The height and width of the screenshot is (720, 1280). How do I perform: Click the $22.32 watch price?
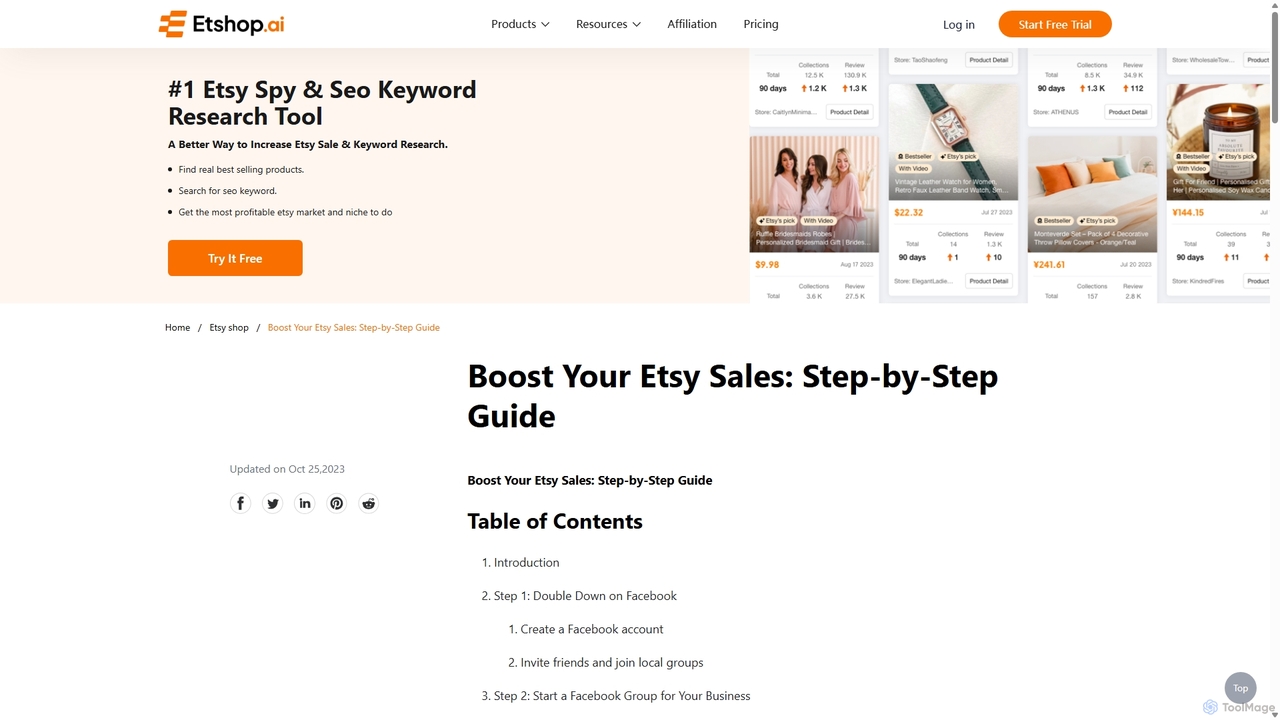click(x=909, y=212)
